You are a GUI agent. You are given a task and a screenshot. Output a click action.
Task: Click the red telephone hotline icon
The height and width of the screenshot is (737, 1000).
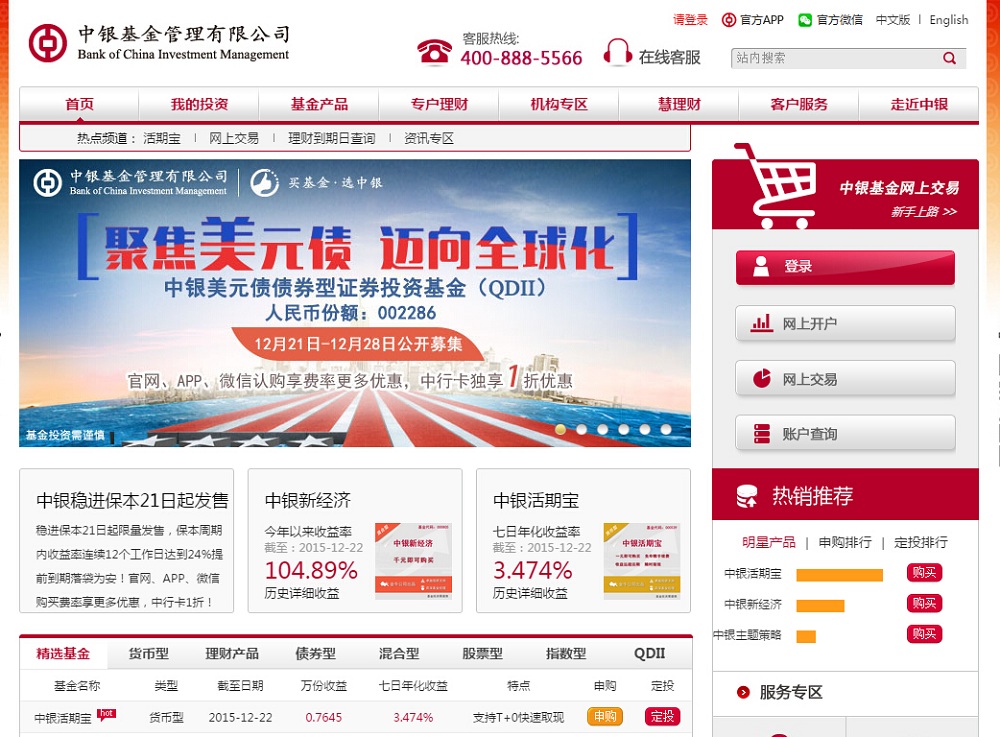coord(434,52)
